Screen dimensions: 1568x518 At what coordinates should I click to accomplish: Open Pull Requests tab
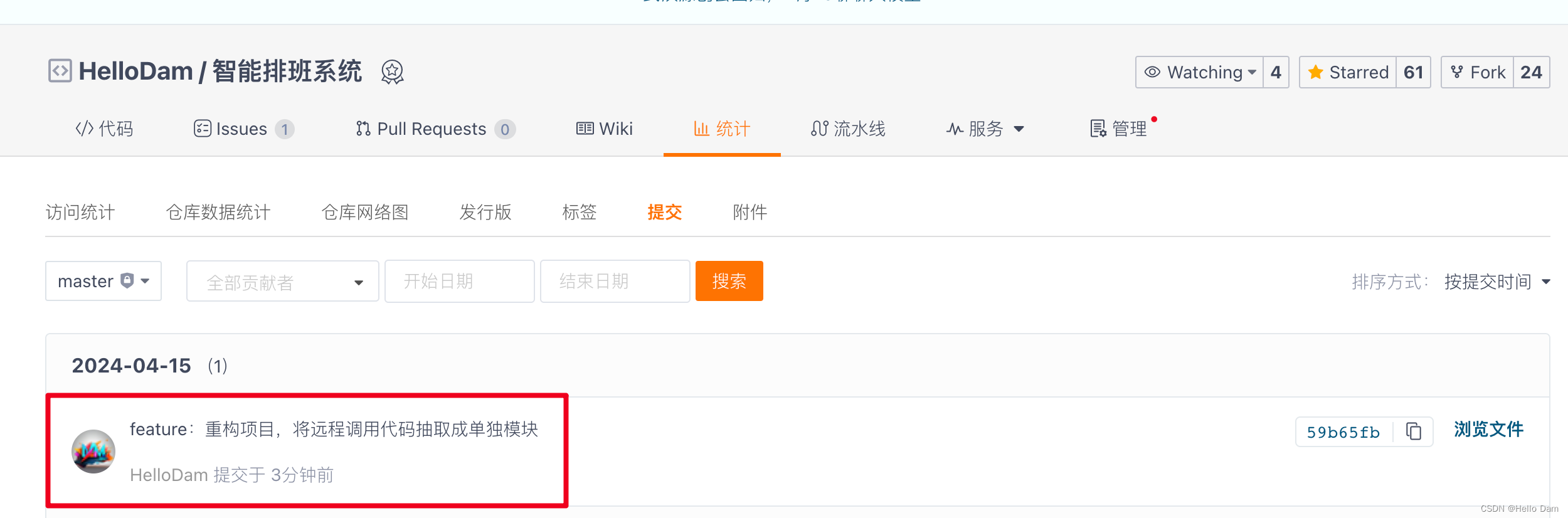(x=435, y=129)
